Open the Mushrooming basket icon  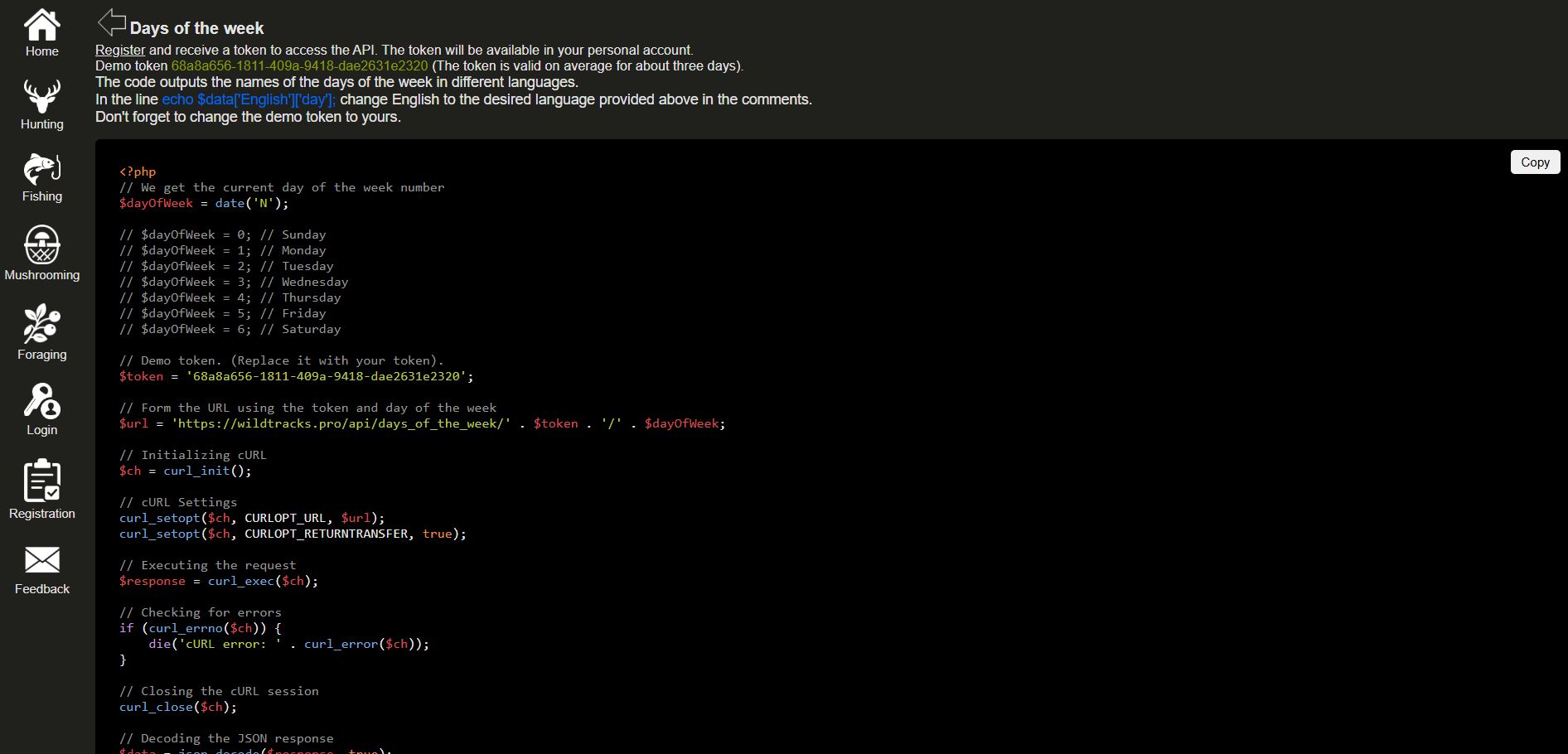pos(41,245)
